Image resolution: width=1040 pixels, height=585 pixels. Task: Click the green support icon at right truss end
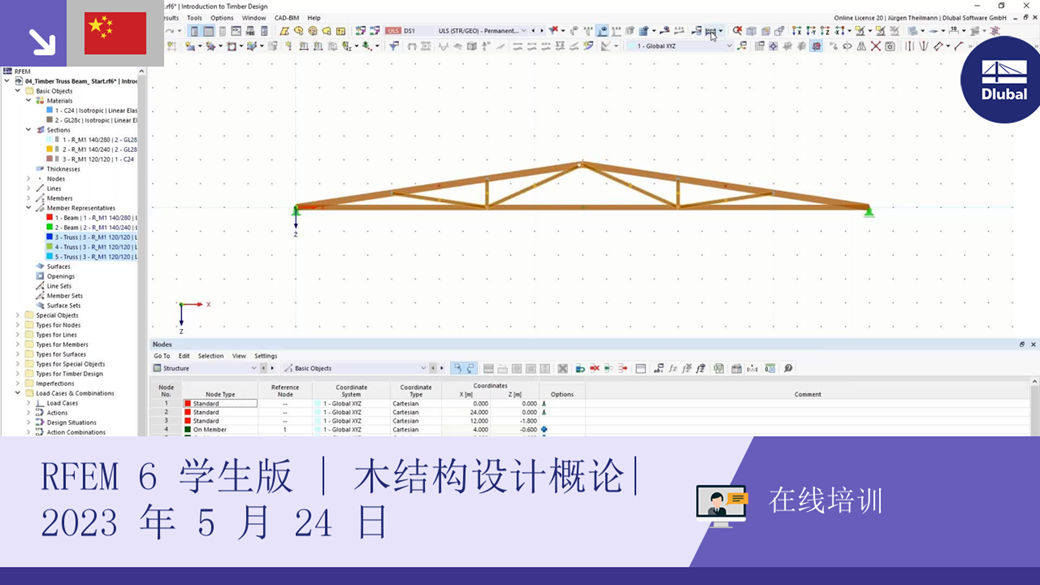click(x=869, y=212)
